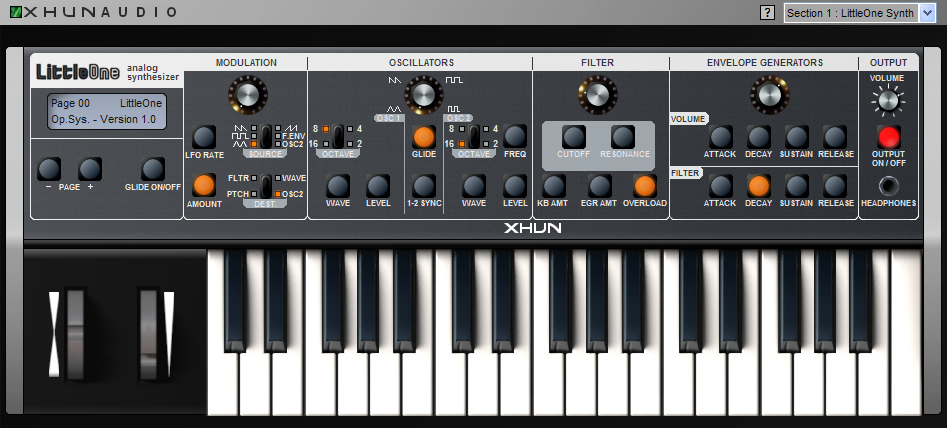Click the sawtooth waveform icon above OSC 1

[394, 80]
